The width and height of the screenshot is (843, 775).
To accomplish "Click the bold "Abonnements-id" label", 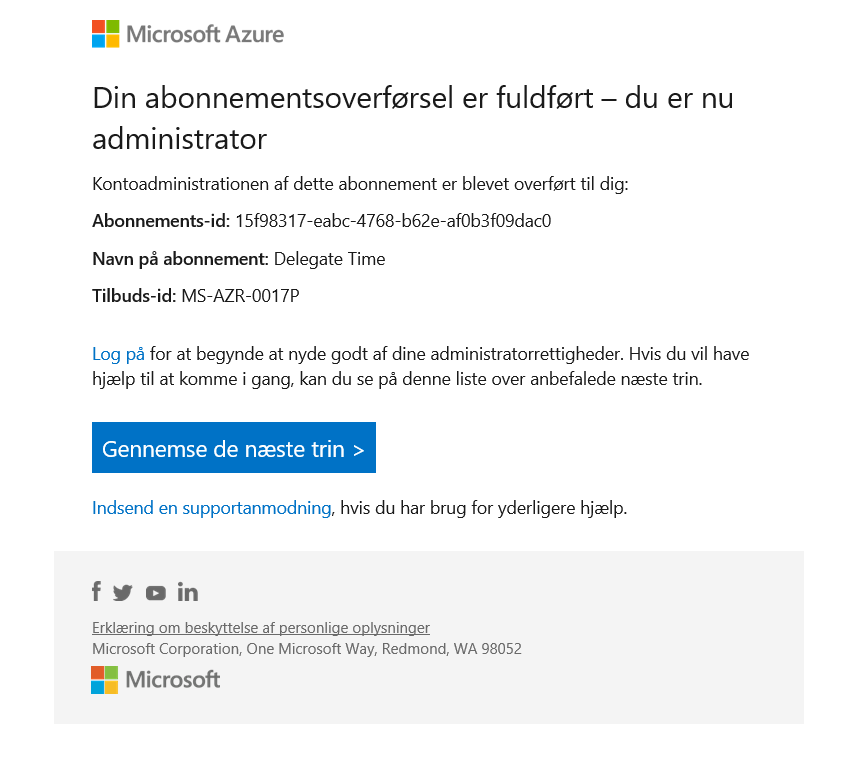I will click(x=161, y=221).
